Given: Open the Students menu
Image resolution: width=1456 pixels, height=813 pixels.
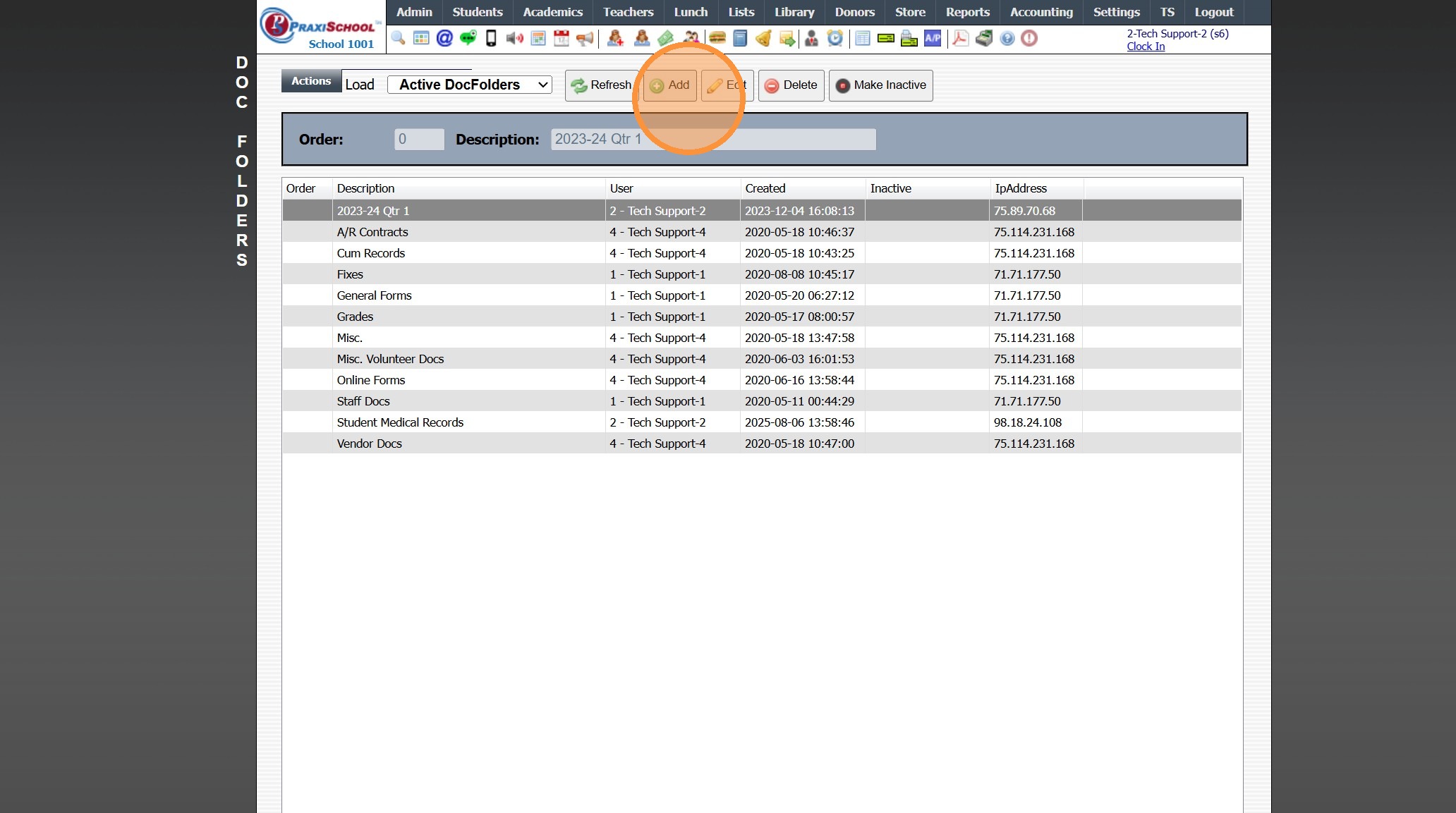Looking at the screenshot, I should pos(478,12).
